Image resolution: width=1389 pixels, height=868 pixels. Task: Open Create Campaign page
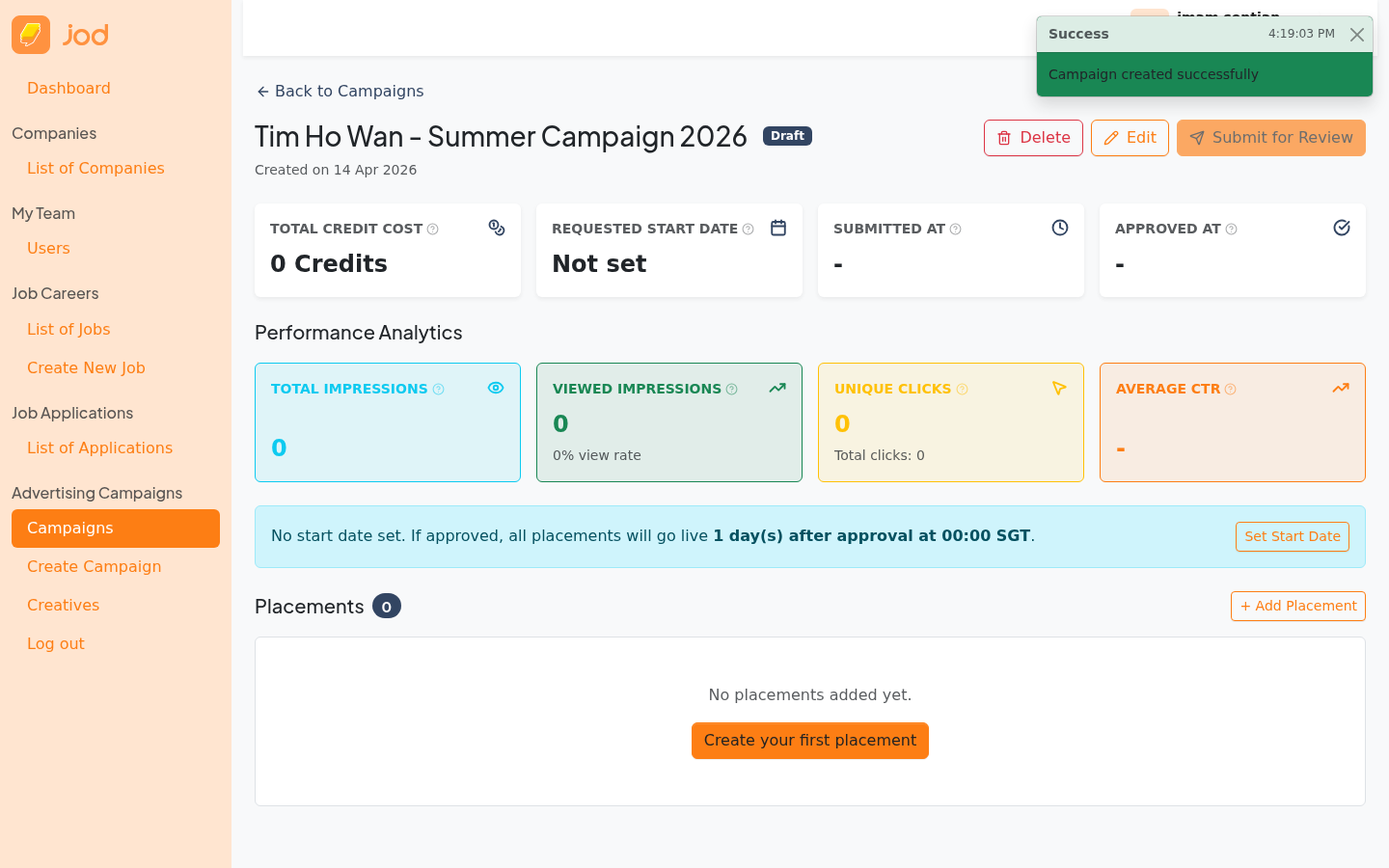(94, 567)
